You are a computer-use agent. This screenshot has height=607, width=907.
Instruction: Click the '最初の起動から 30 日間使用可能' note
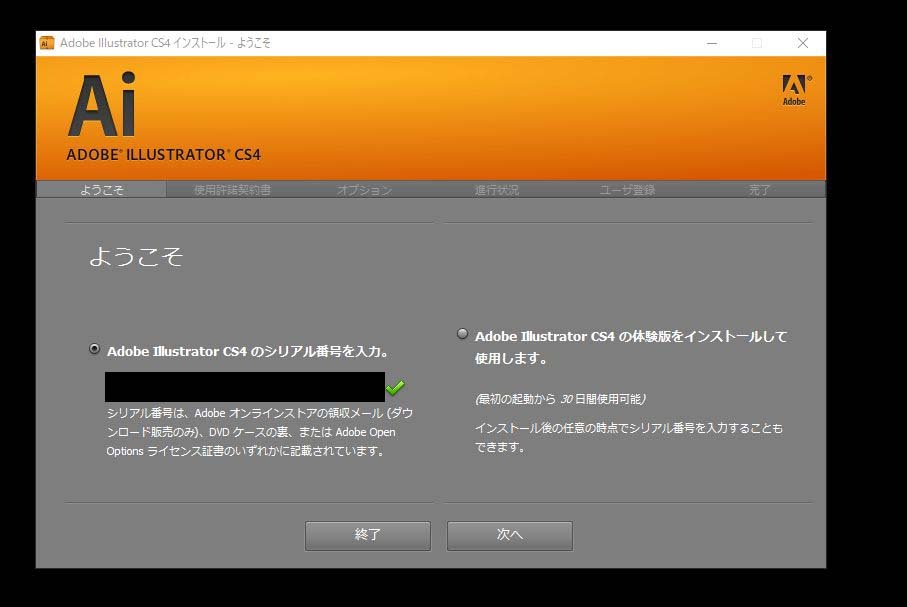tap(561, 399)
